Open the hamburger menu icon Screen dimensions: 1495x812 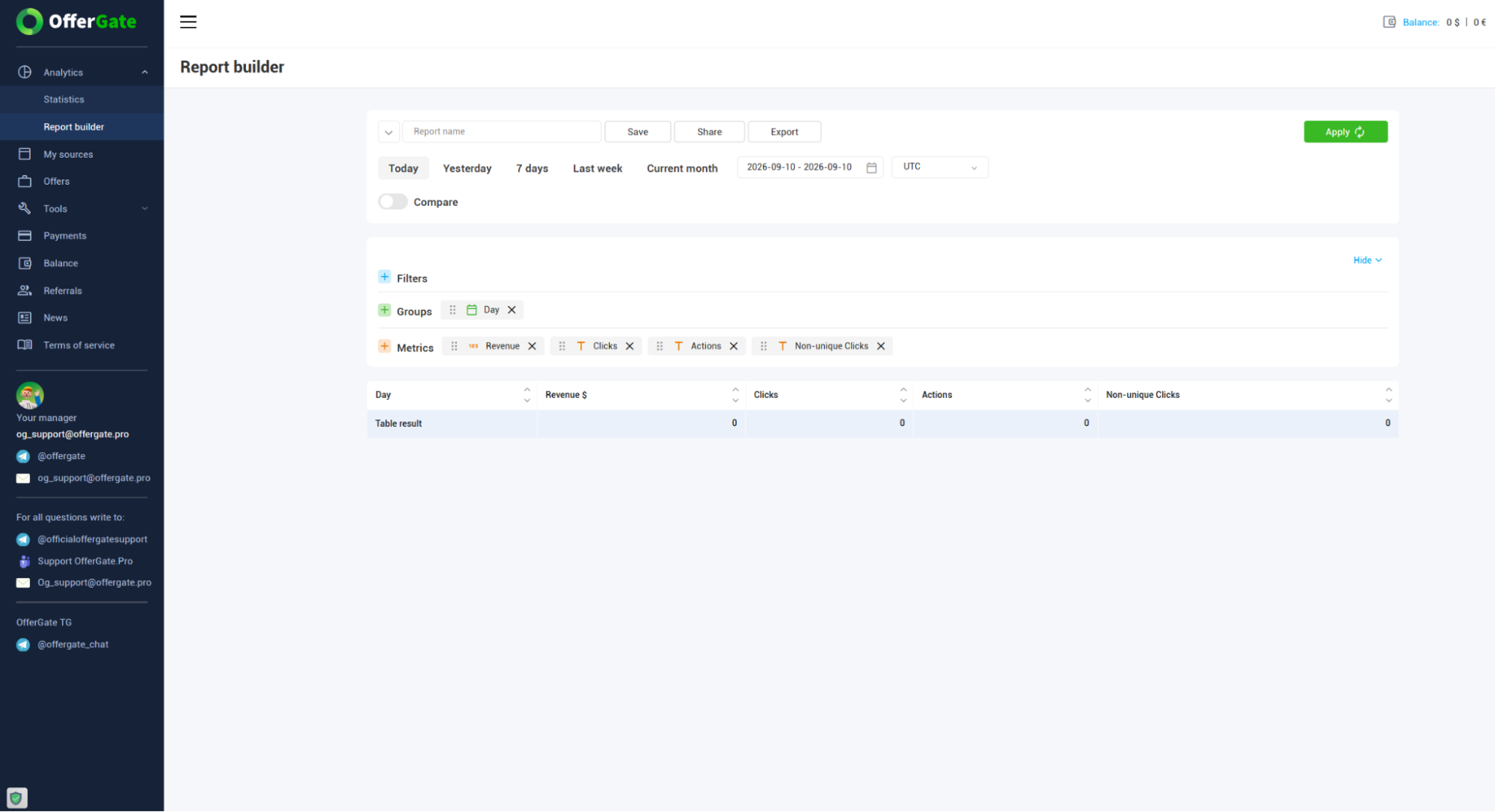pyautogui.click(x=188, y=22)
